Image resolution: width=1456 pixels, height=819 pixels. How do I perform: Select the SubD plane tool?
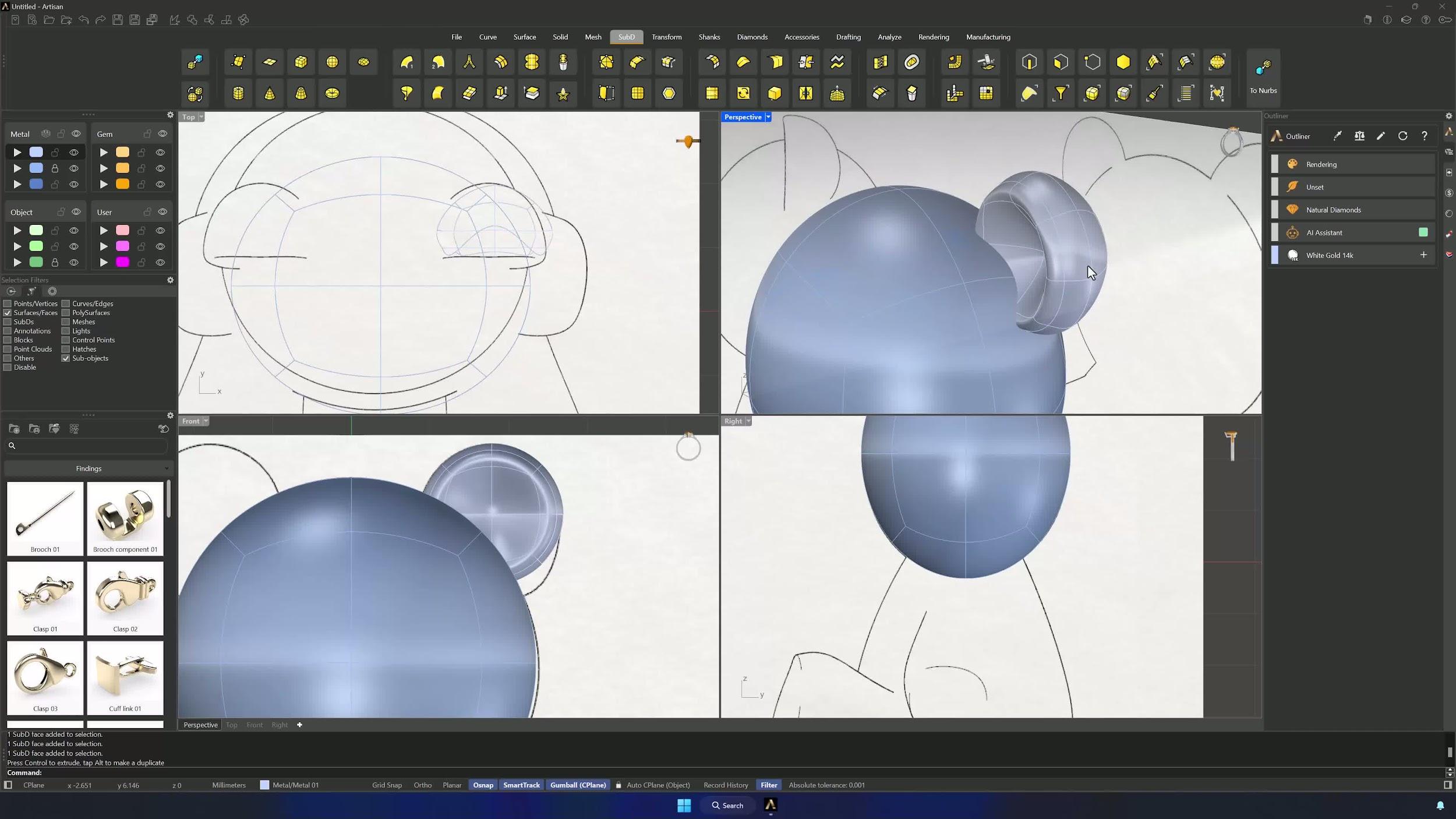click(270, 62)
